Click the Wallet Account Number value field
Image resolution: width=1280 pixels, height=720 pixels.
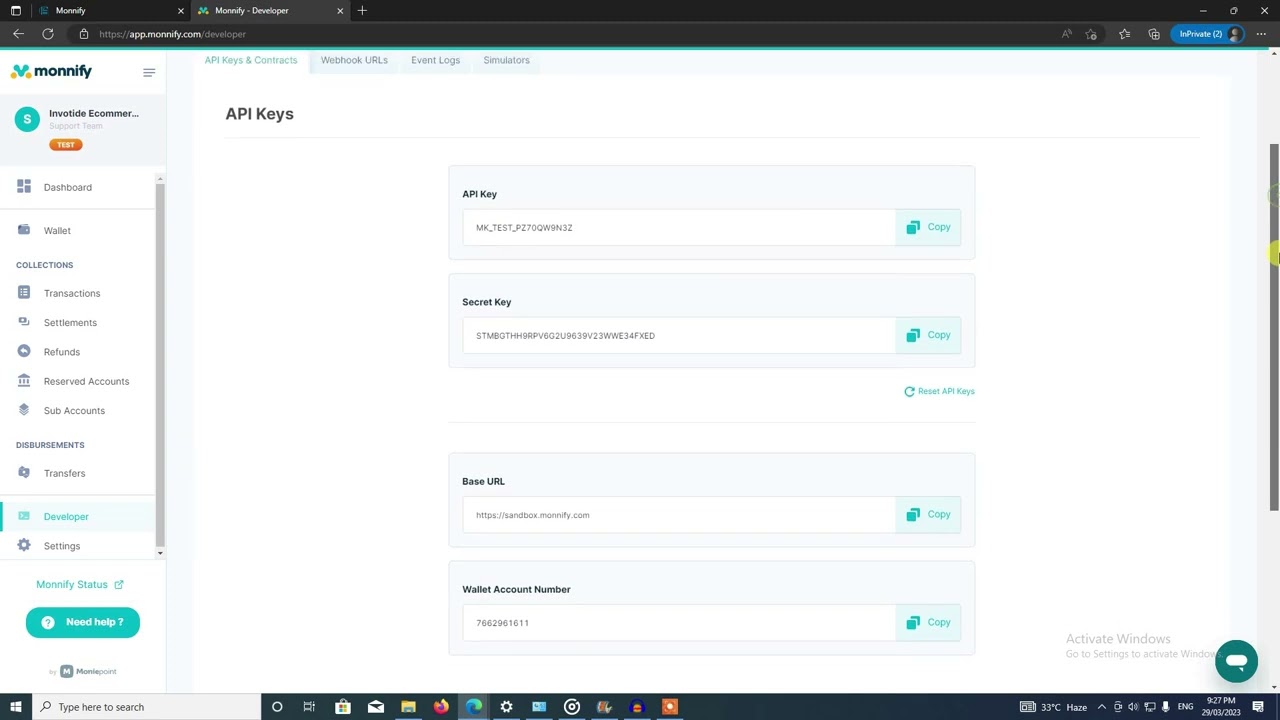coord(678,622)
